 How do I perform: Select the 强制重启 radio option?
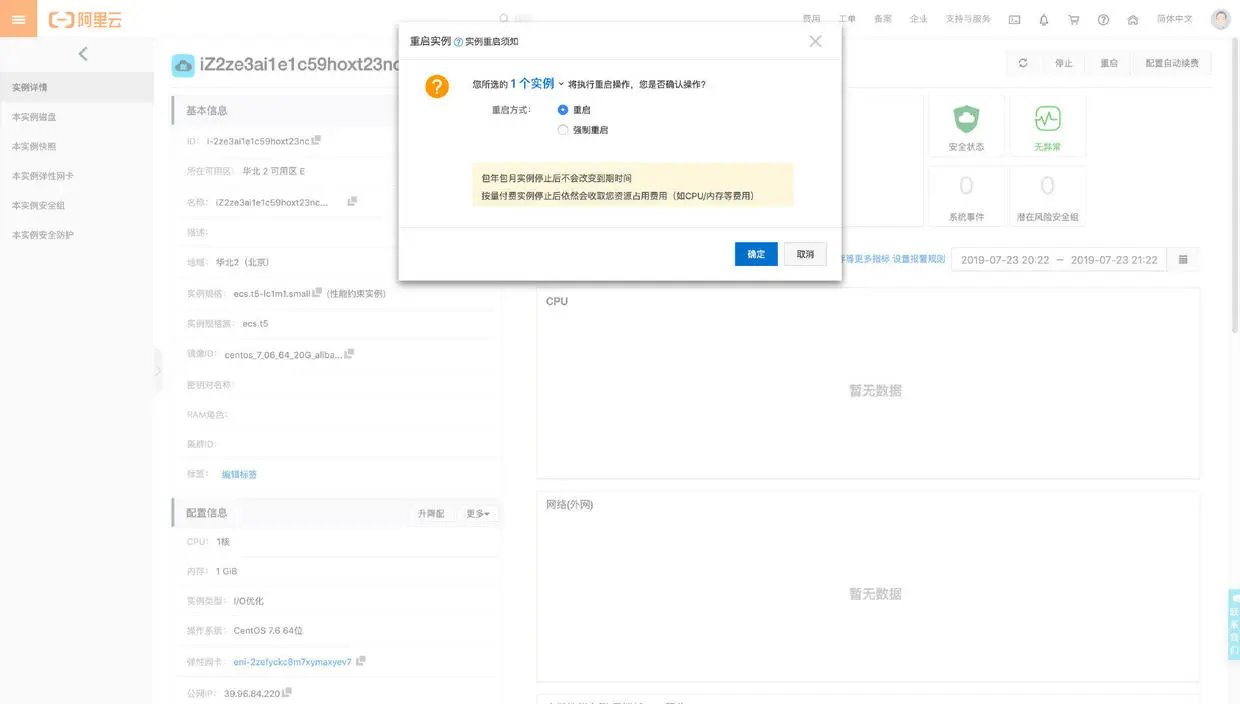pos(563,130)
